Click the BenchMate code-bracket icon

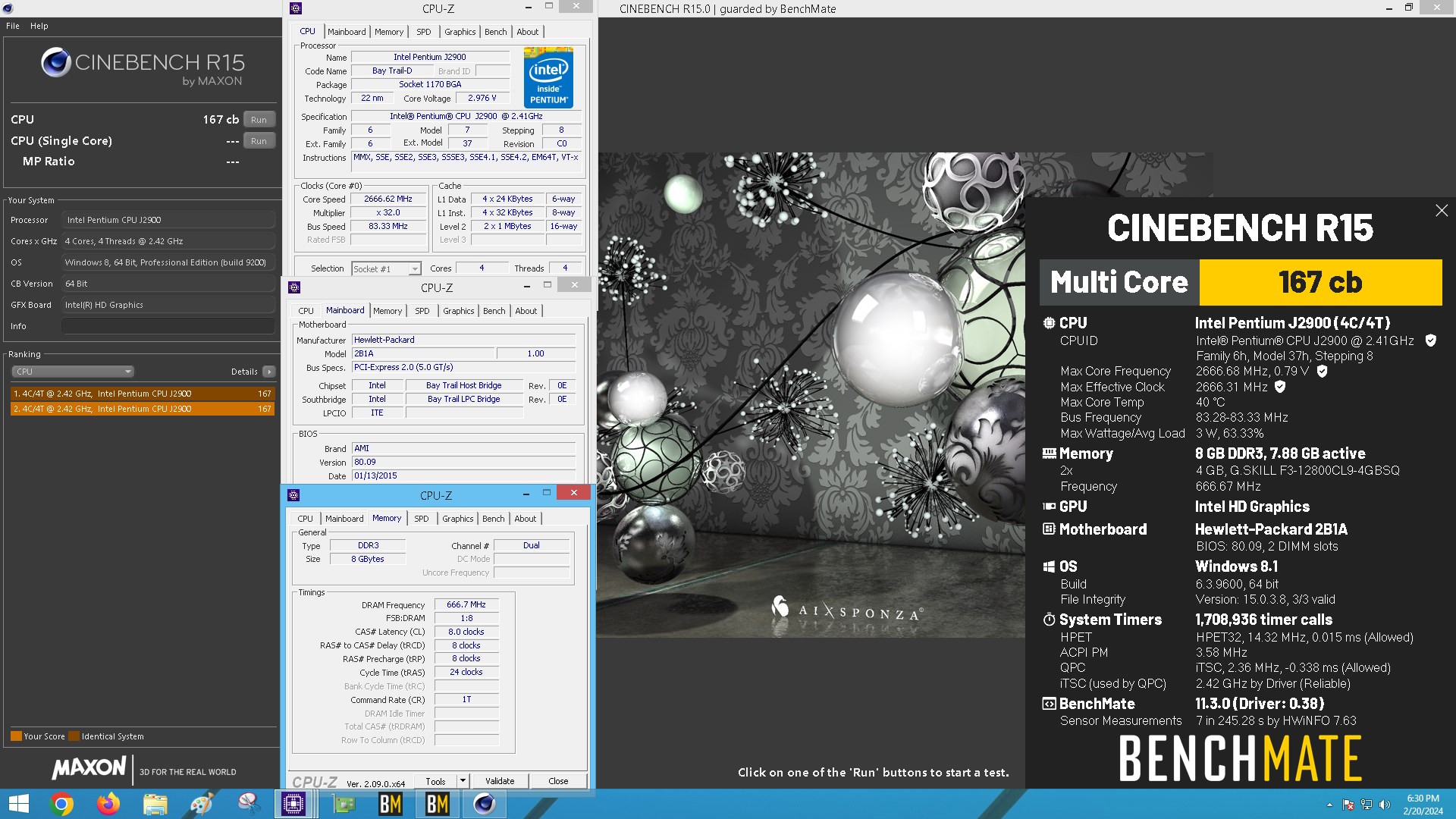[x=1049, y=704]
